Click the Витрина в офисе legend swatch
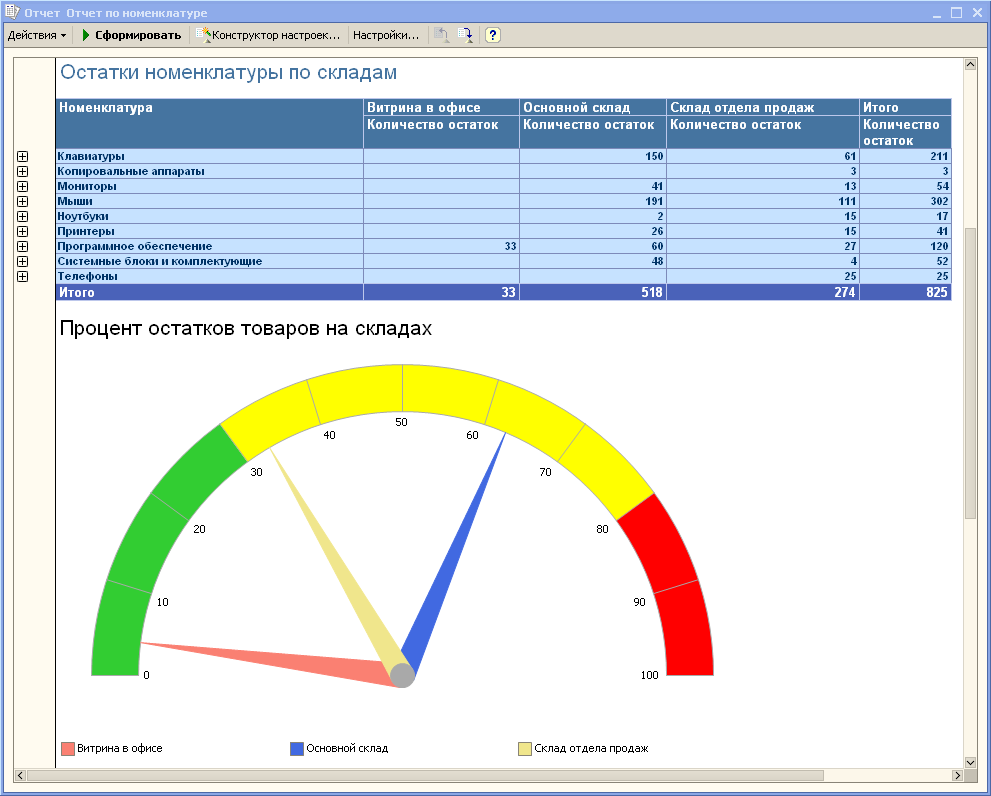Viewport: 991px width, 796px height. pyautogui.click(x=68, y=749)
